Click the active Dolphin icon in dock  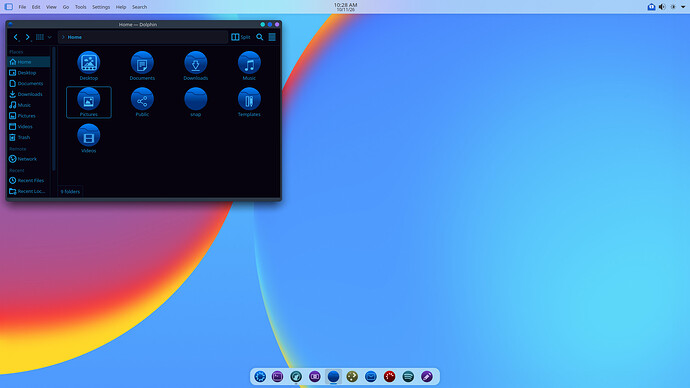(x=334, y=377)
